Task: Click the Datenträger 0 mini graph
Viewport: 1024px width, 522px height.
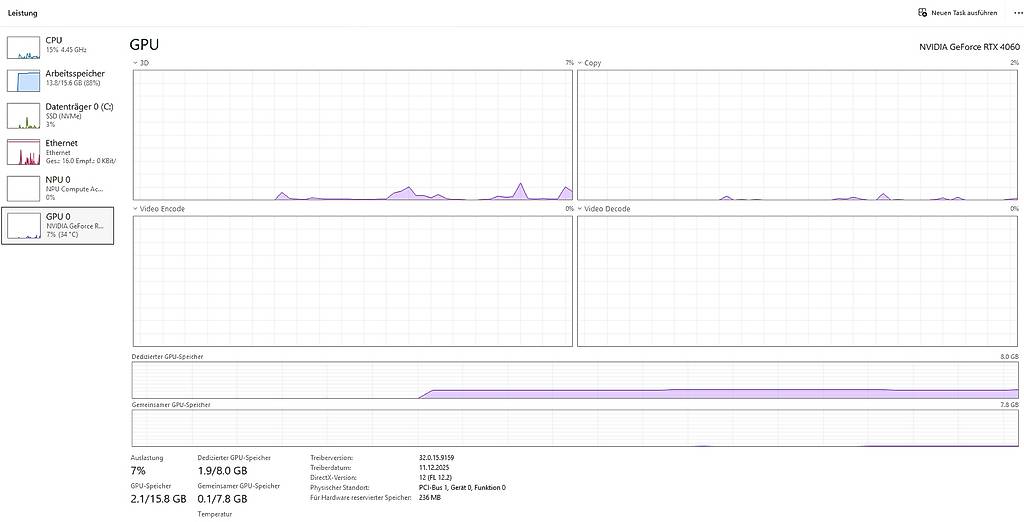Action: pyautogui.click(x=24, y=116)
